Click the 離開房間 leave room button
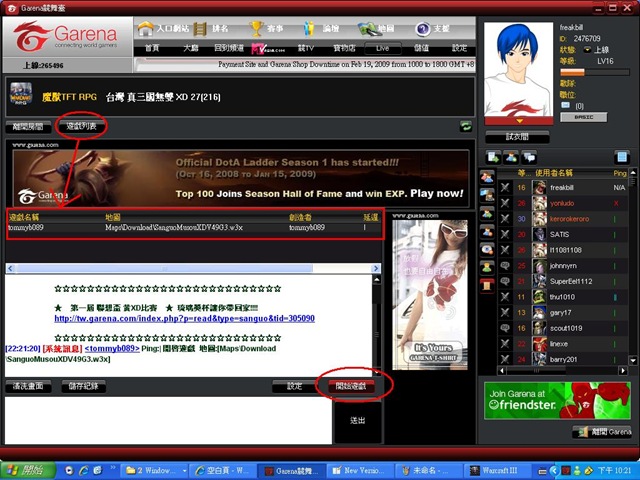This screenshot has height=480, width=640. point(28,127)
